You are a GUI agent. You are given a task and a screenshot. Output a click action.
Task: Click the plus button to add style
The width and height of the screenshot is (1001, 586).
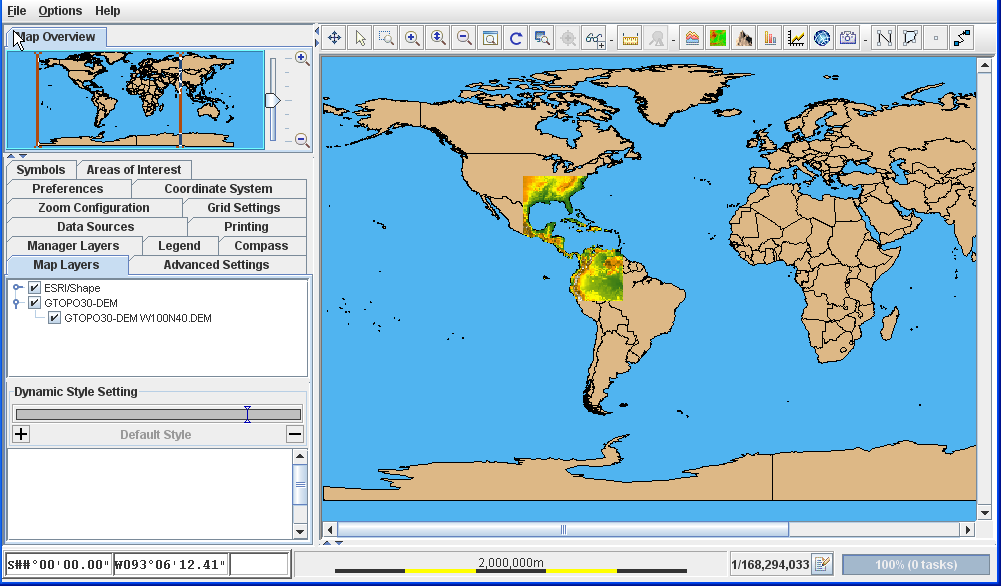coord(21,434)
